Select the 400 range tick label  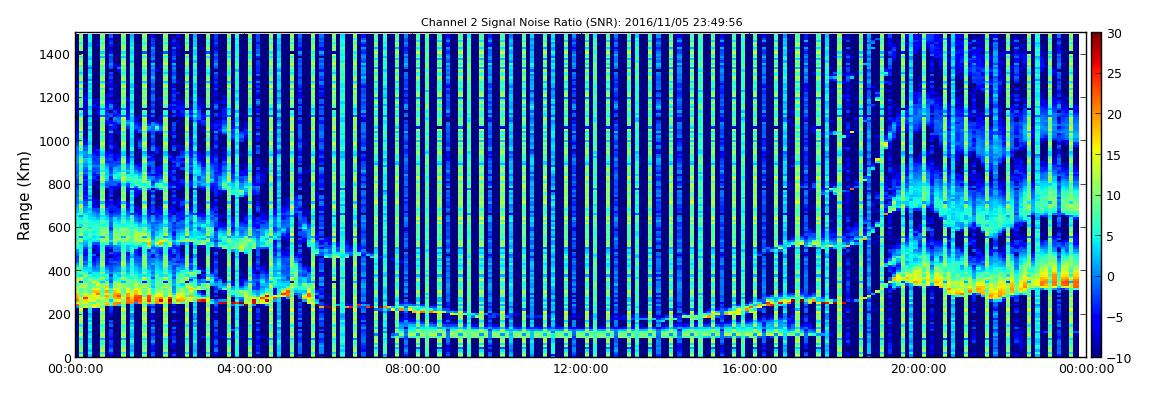click(59, 271)
